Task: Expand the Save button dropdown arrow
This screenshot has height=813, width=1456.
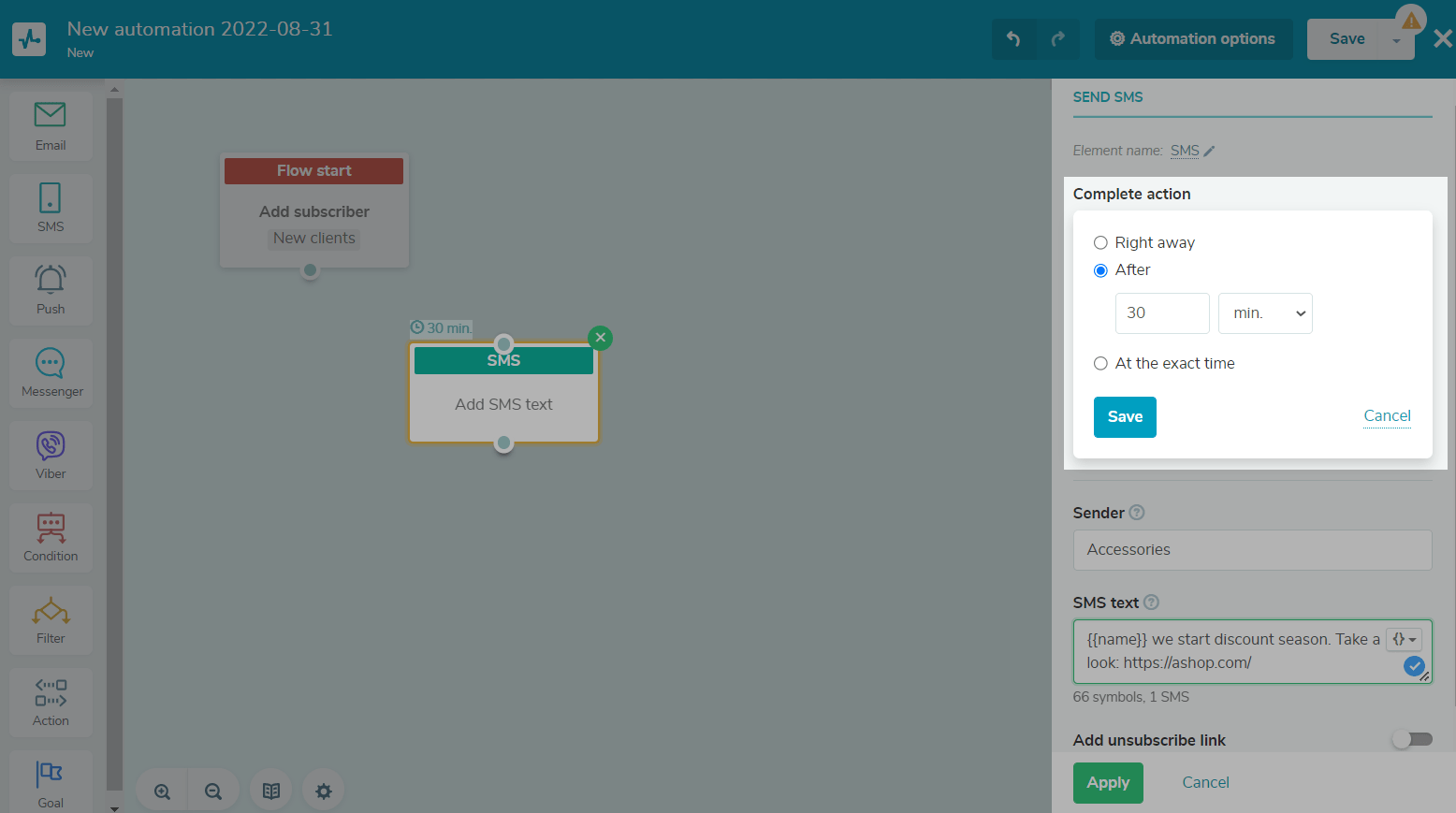Action: coord(1396,40)
